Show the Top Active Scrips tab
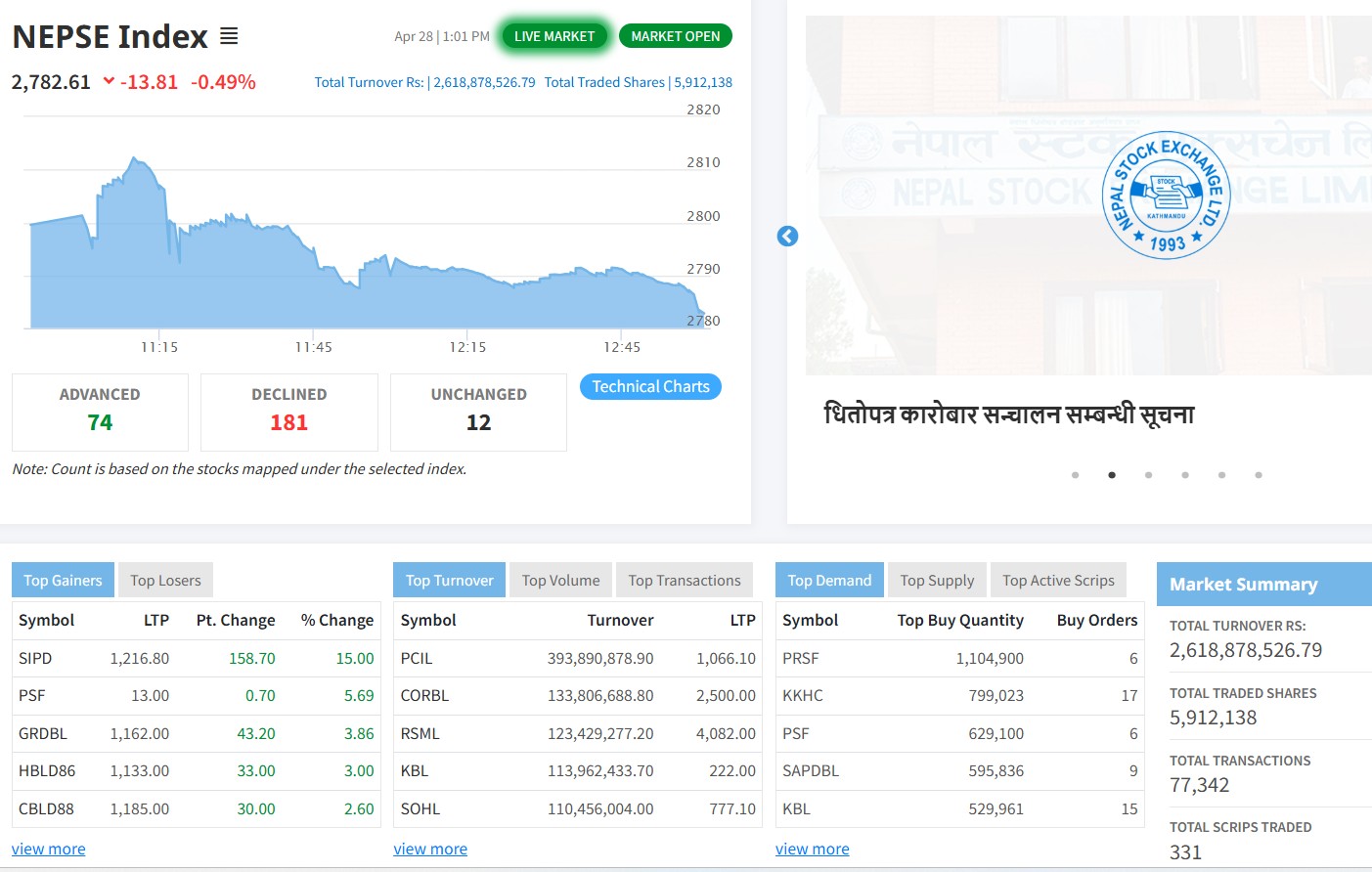 1058,581
